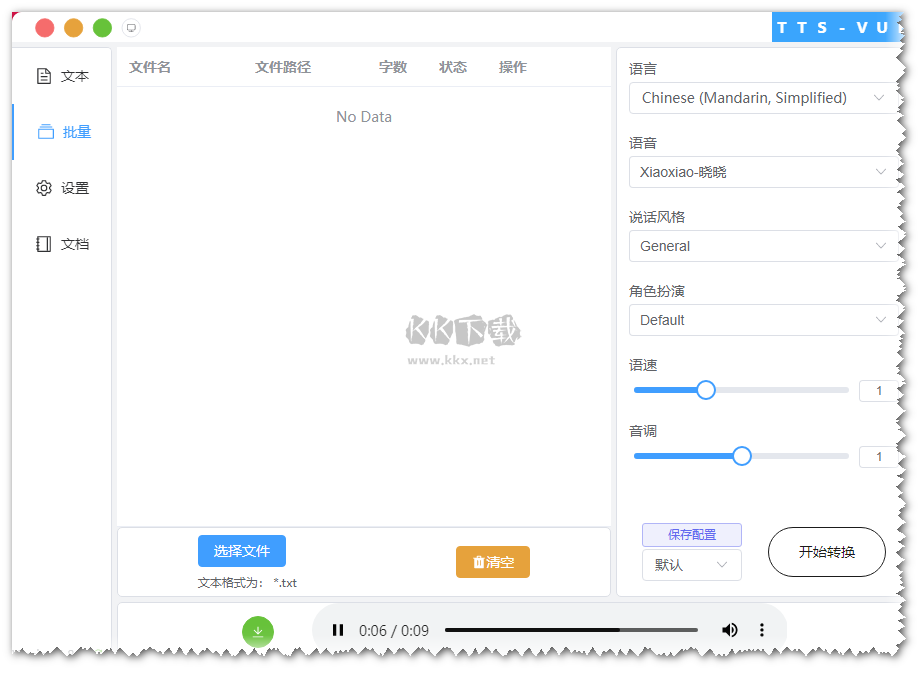Open audio player more options menu
The height and width of the screenshot is (674, 924).
pos(762,630)
